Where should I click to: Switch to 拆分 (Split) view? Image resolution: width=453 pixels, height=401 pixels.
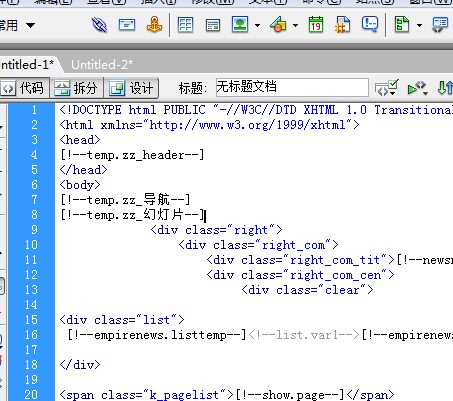(x=77, y=88)
